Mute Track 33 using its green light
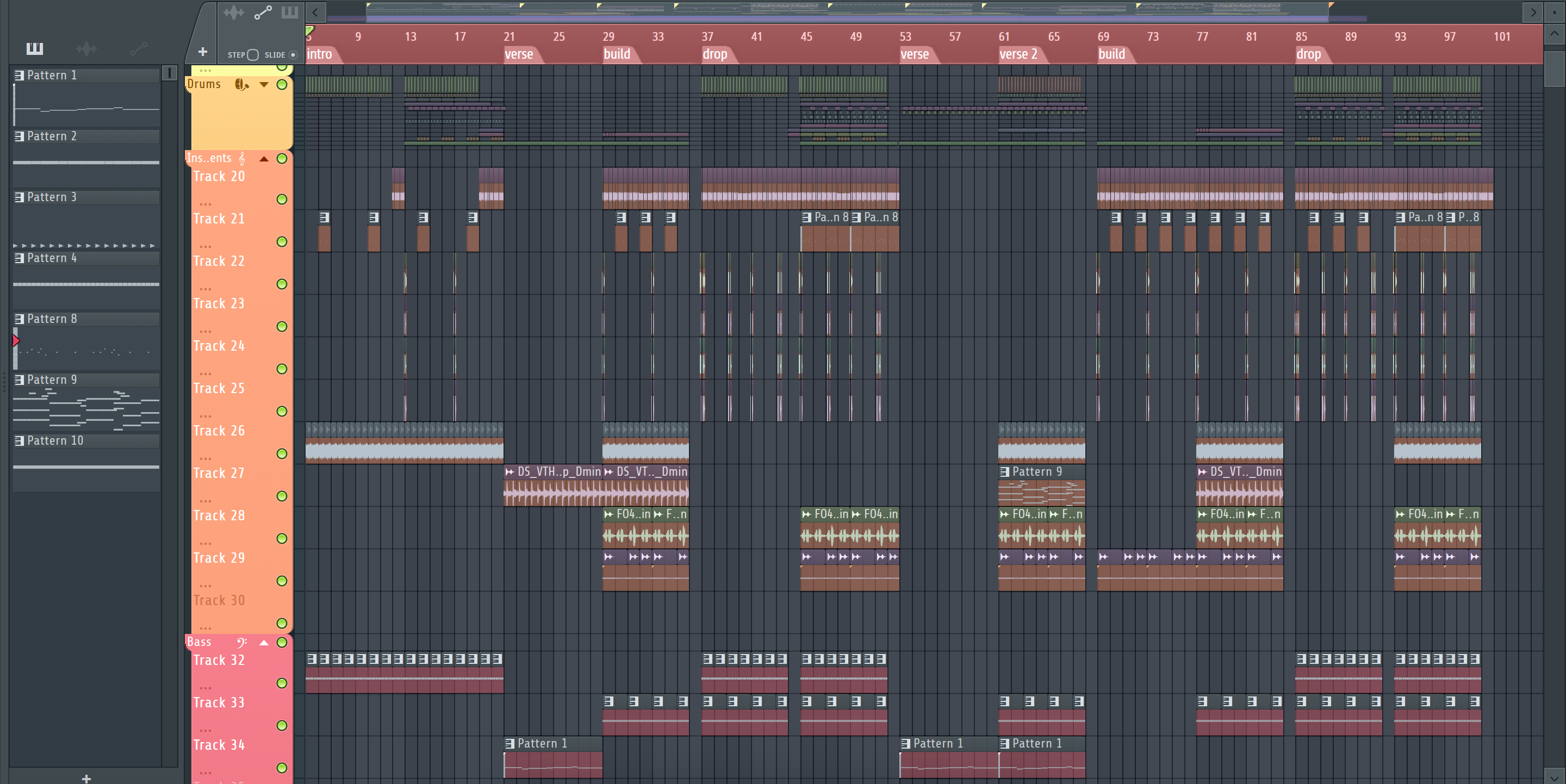Screen dimensions: 1566x784 pos(282,725)
